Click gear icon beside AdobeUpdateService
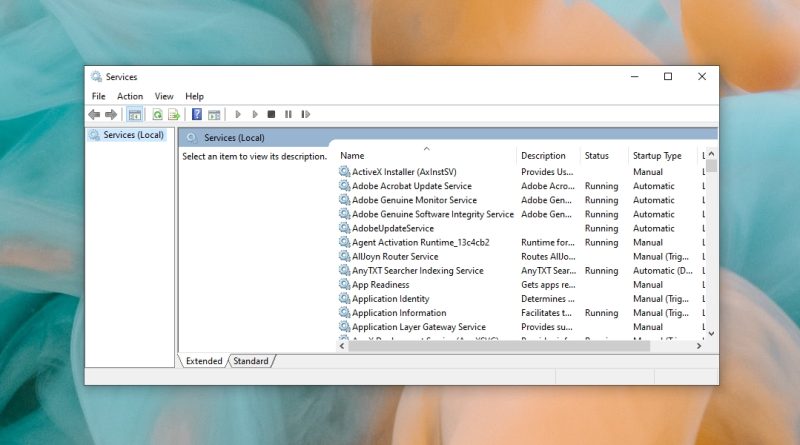The width and height of the screenshot is (800, 445). [344, 228]
